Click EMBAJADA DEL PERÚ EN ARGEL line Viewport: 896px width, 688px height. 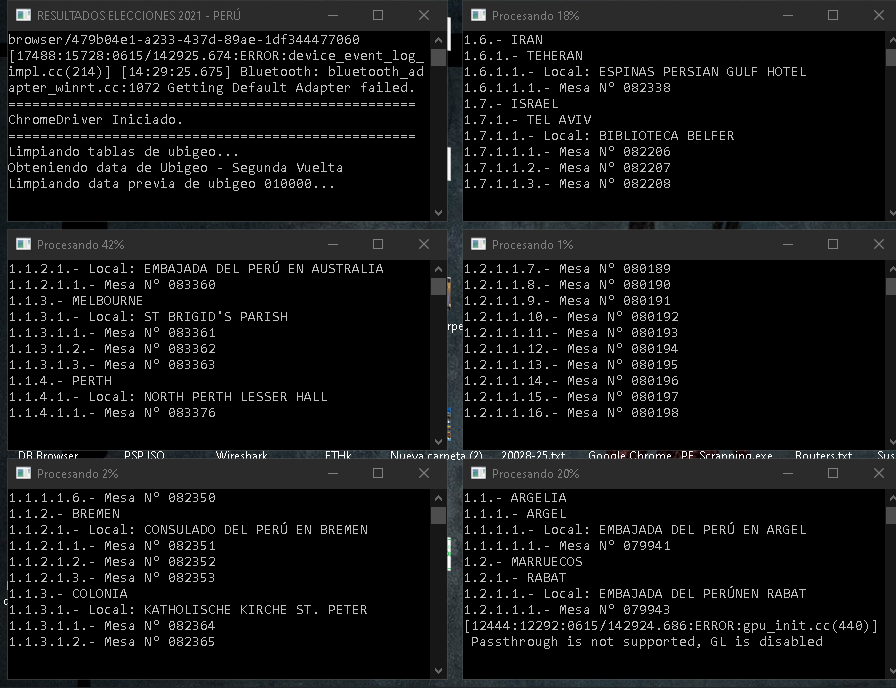coord(635,530)
